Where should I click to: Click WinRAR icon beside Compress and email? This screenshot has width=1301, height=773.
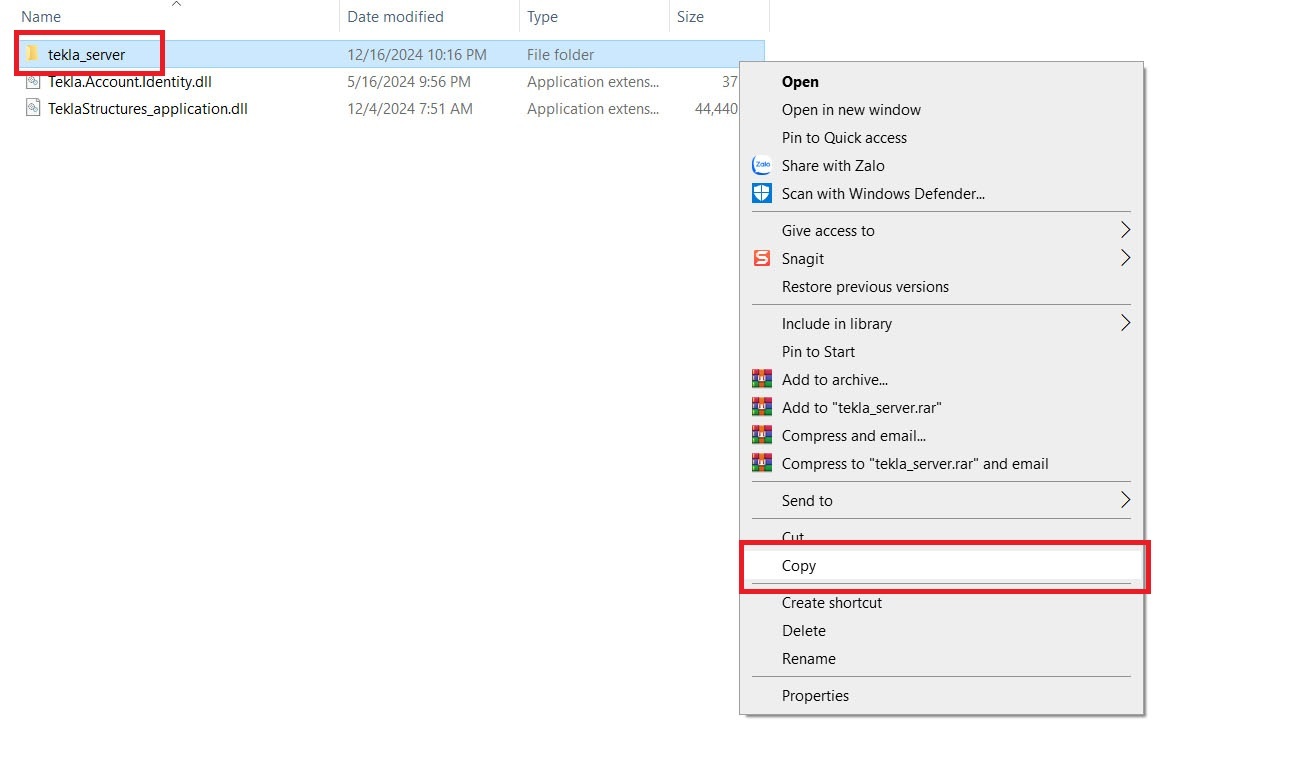coord(762,436)
